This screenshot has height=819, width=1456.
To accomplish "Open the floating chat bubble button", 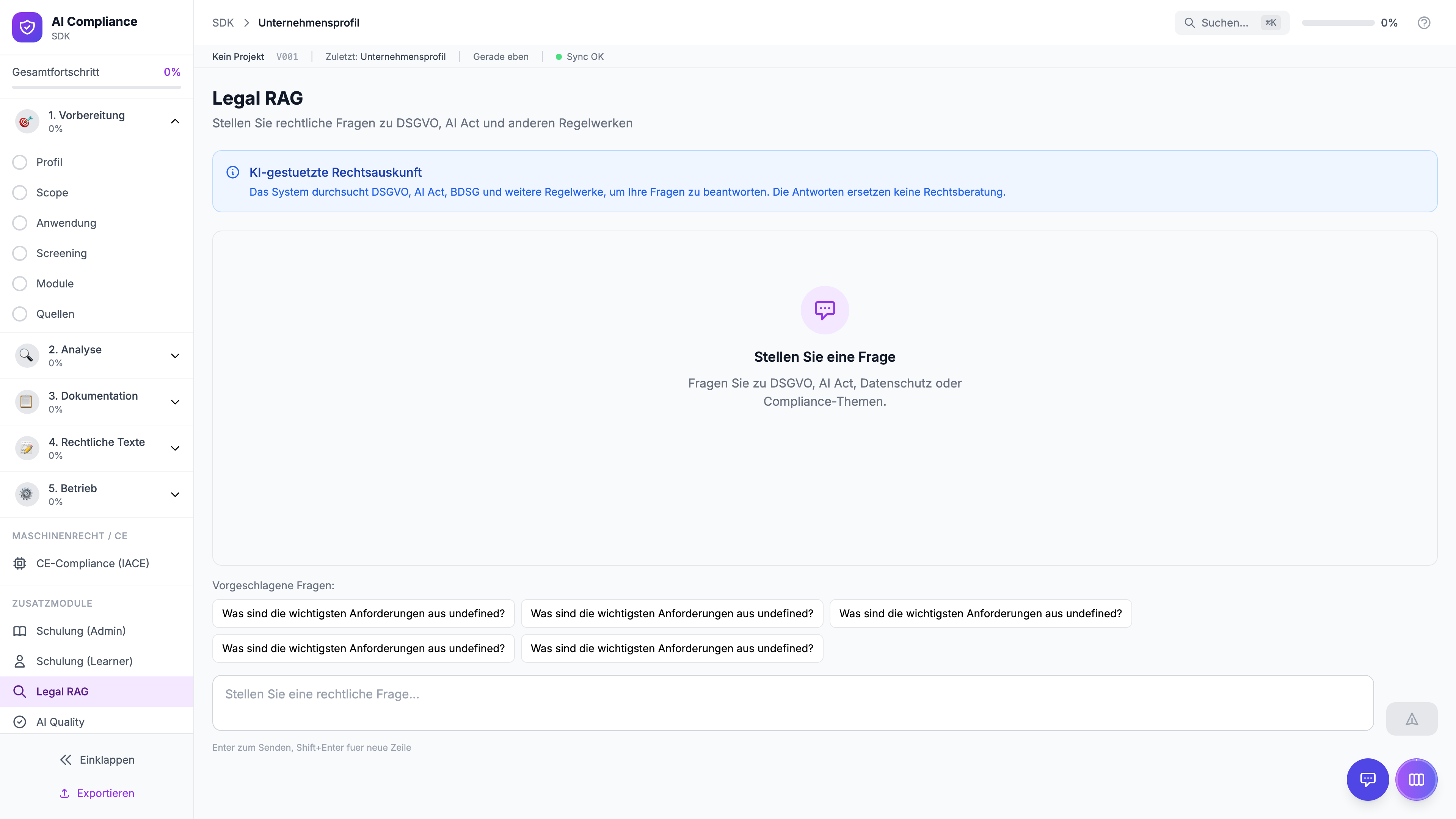I will (1367, 780).
